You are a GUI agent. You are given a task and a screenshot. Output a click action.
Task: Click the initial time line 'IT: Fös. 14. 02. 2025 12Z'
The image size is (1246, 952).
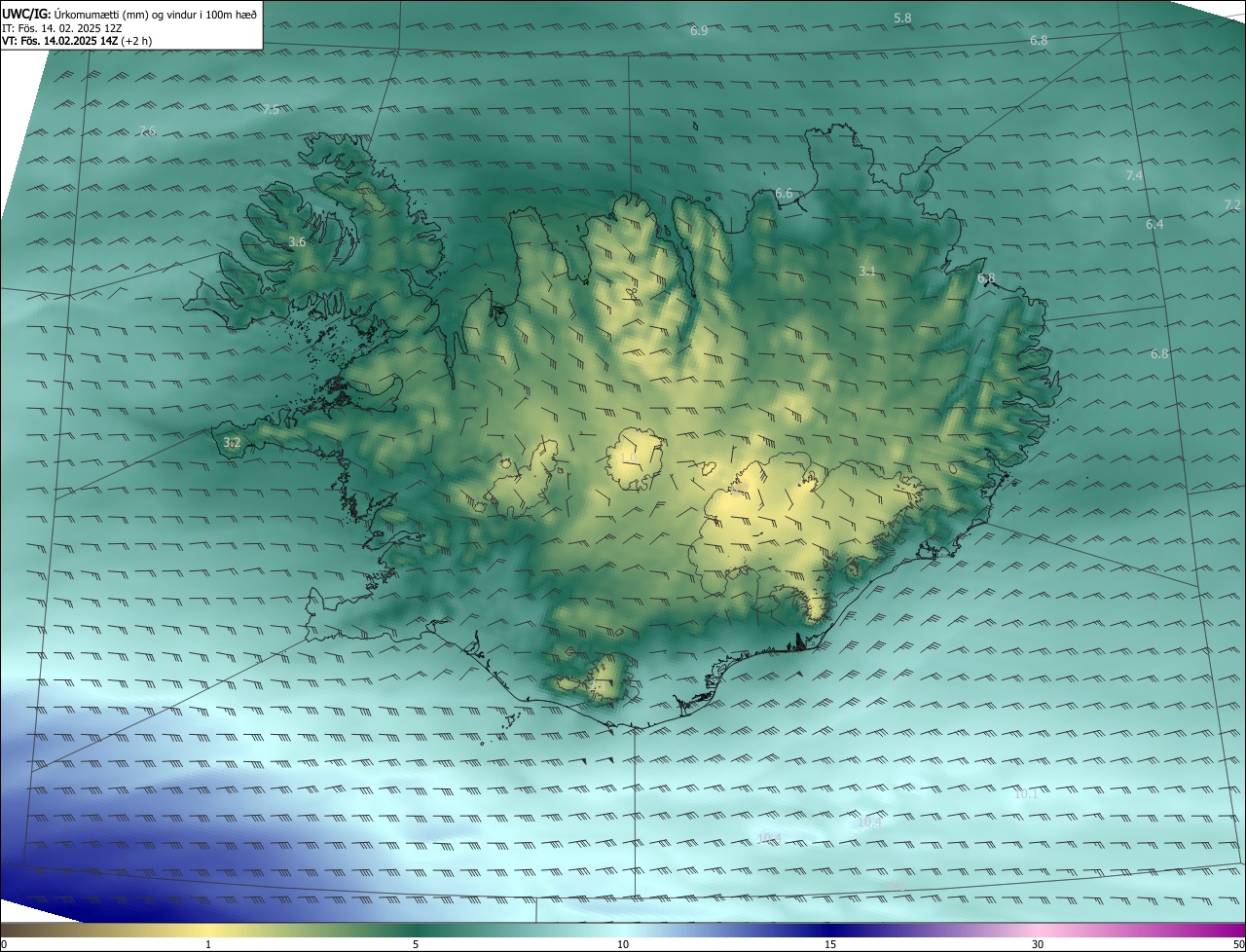62,27
